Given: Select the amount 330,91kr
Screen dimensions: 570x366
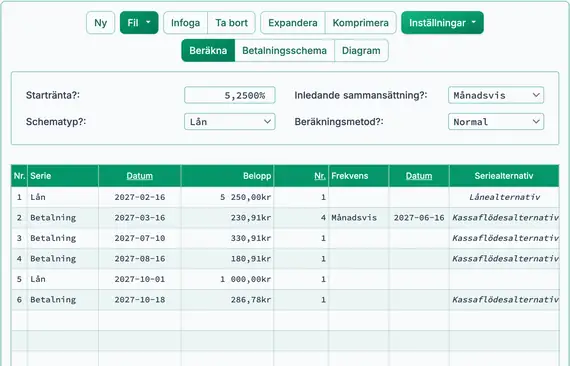Looking at the screenshot, I should coord(228,238).
